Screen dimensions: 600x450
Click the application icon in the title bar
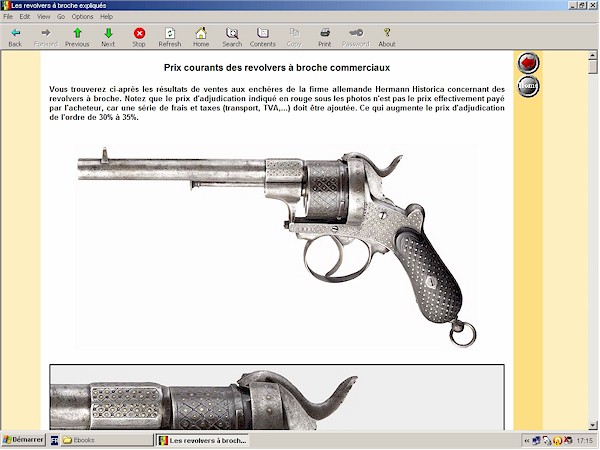click(x=6, y=5)
